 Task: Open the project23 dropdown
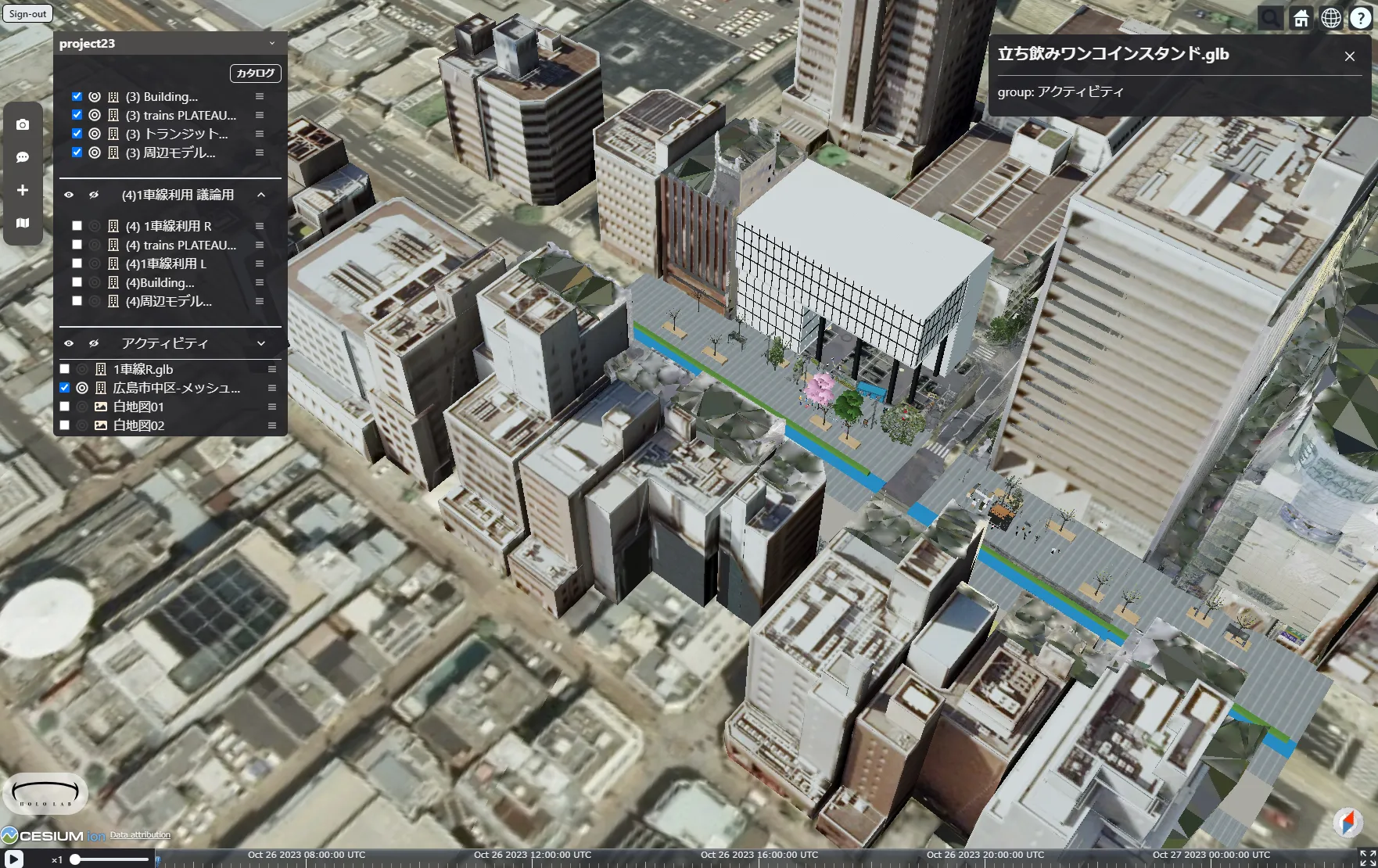click(272, 44)
